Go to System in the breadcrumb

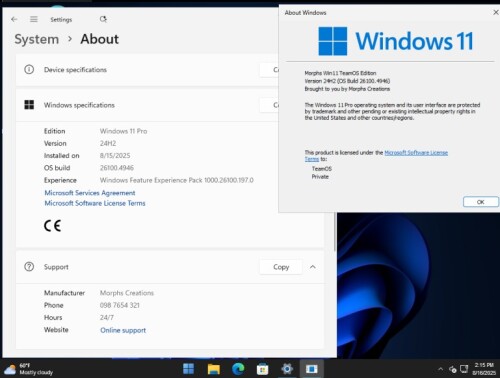point(37,39)
